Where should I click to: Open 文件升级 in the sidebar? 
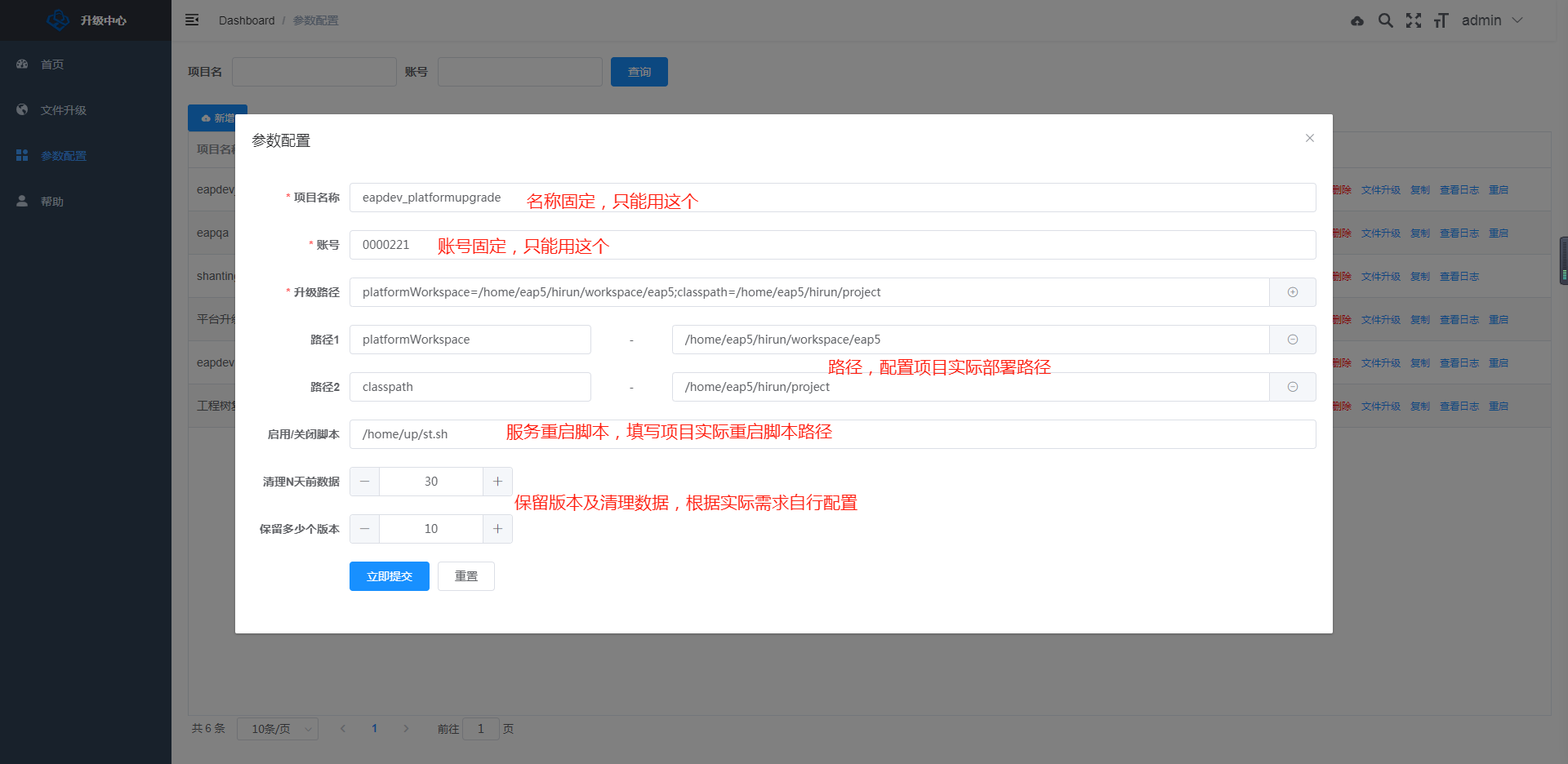[x=64, y=110]
